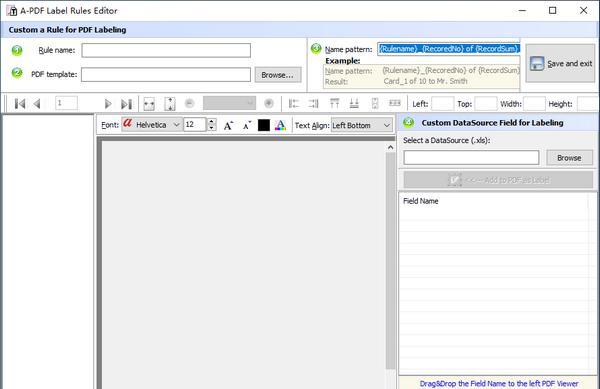600x389 pixels.
Task: Click green step 2 icon by PDF template
Action: click(x=17, y=73)
